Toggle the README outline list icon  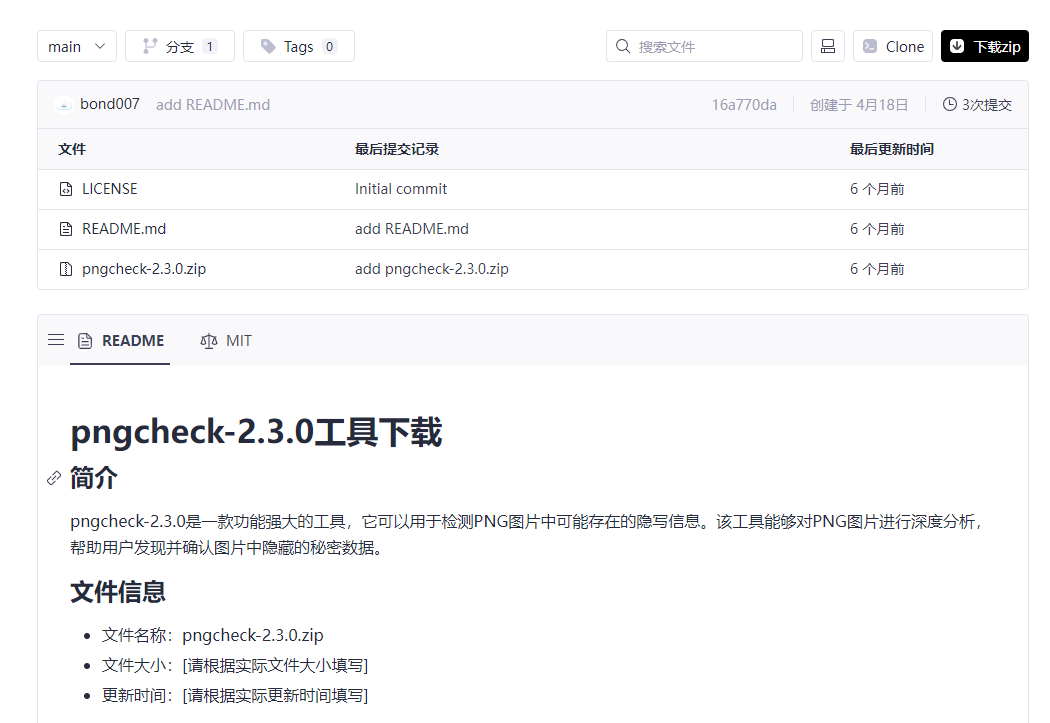56,340
